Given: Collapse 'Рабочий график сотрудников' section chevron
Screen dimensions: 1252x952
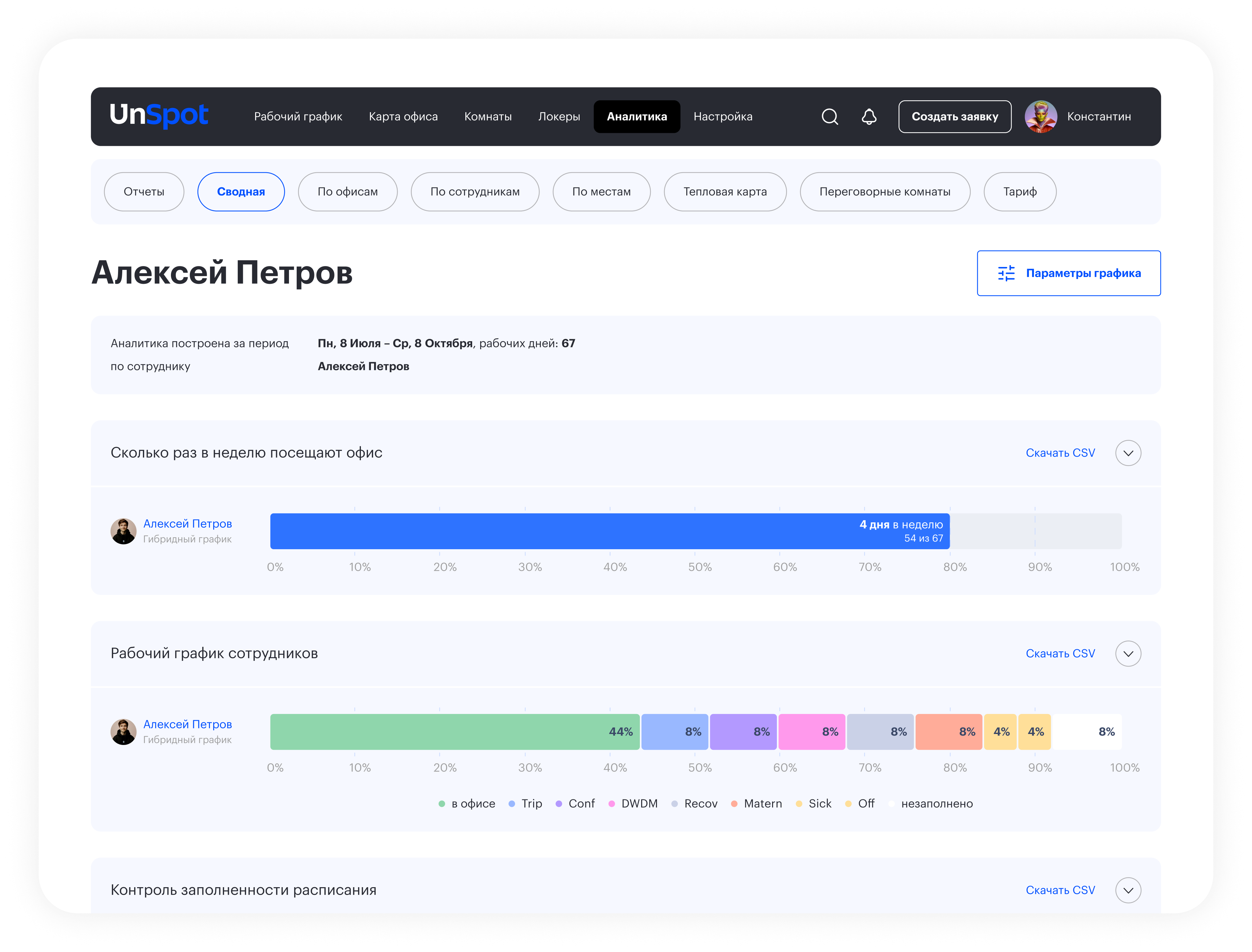Looking at the screenshot, I should [x=1128, y=653].
